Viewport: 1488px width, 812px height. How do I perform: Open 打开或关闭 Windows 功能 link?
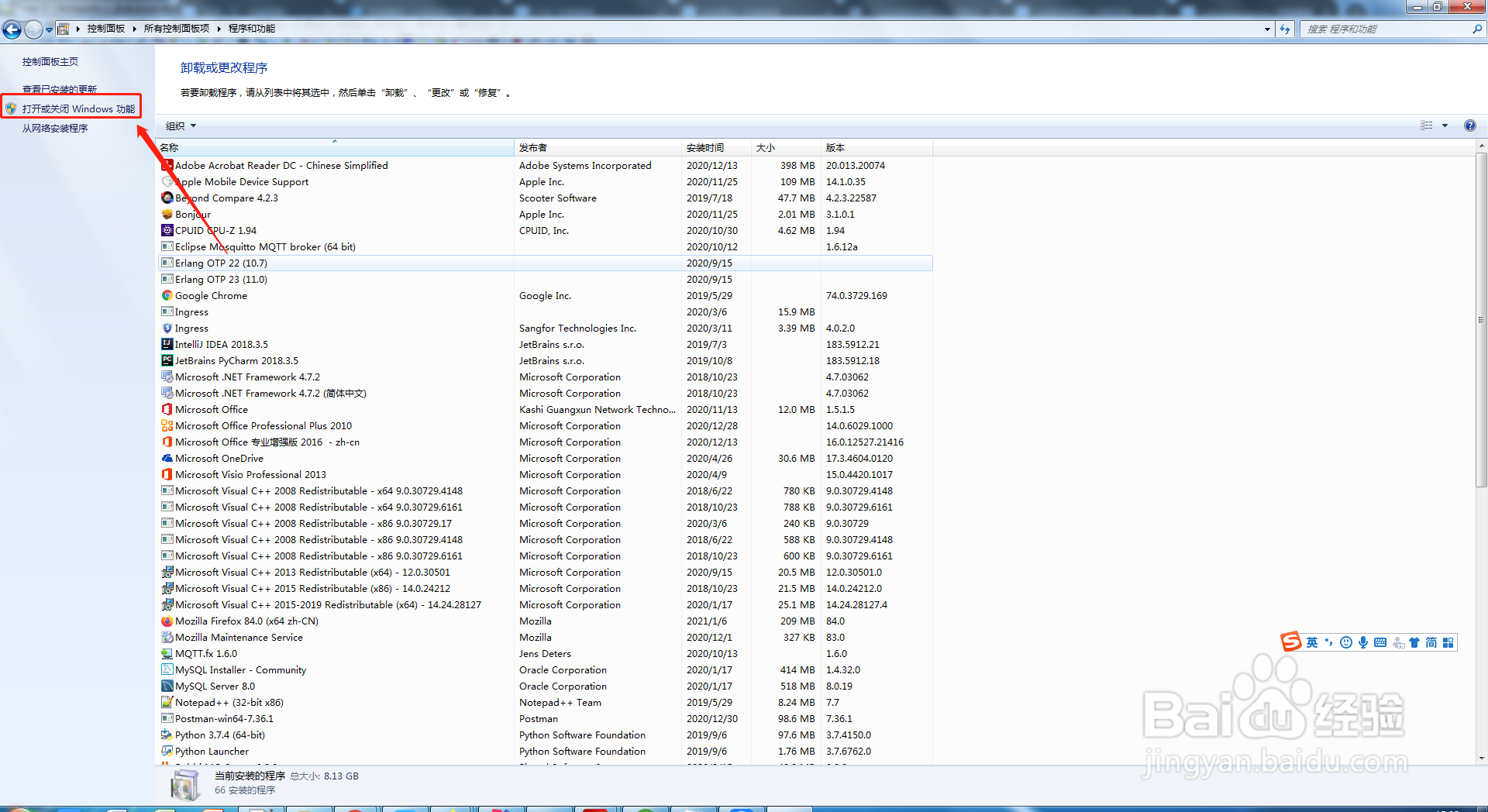tap(78, 108)
